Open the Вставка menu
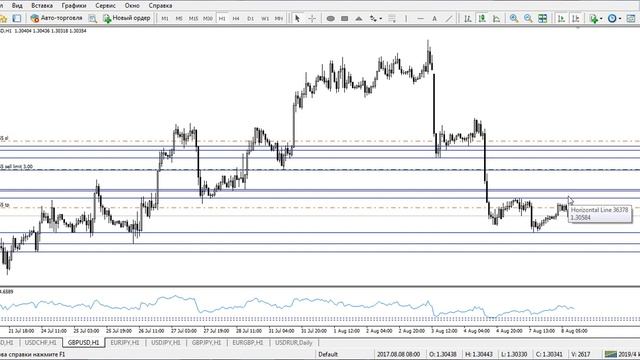640x360 pixels. coord(42,6)
